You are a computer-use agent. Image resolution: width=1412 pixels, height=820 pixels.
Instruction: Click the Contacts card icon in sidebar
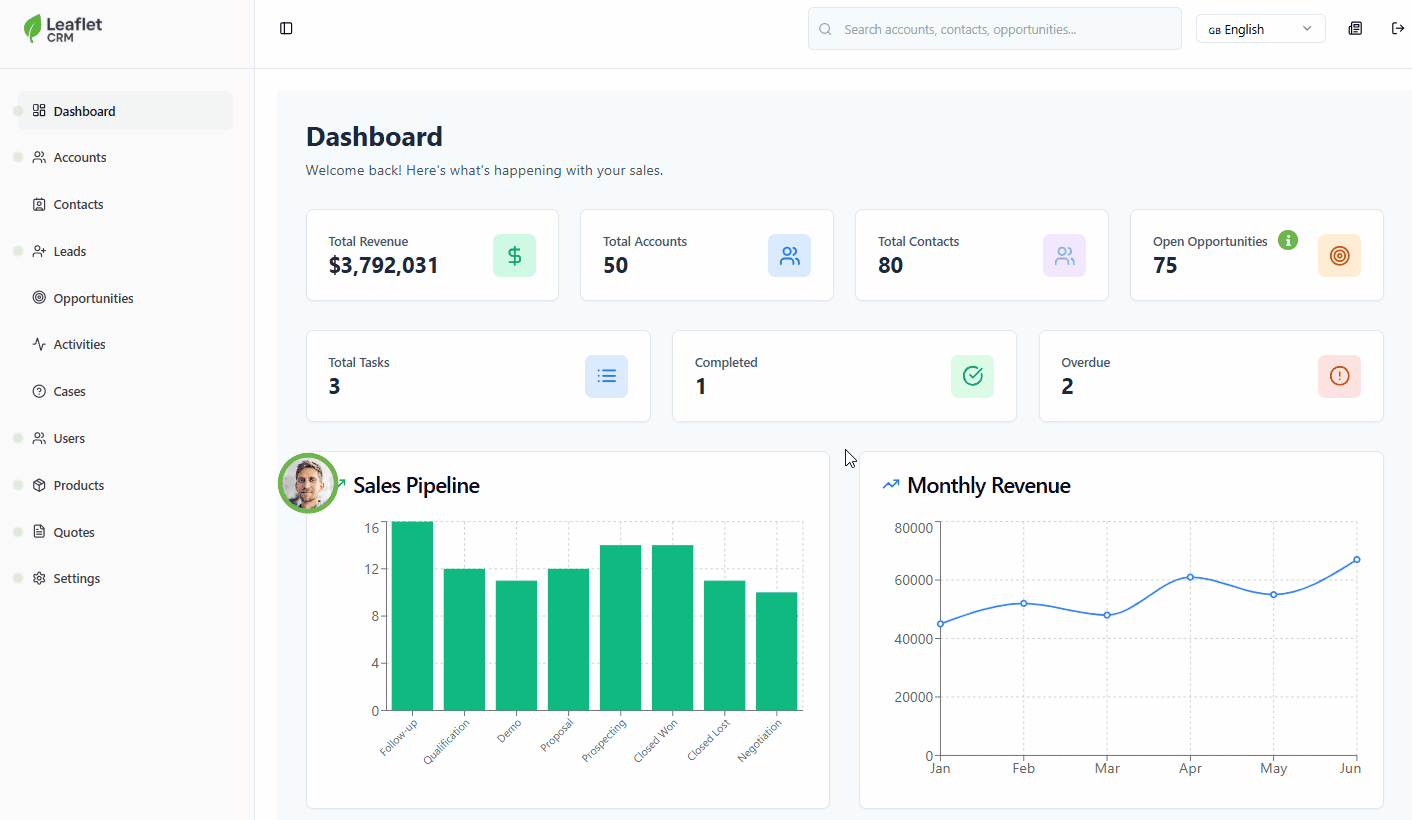(39, 204)
